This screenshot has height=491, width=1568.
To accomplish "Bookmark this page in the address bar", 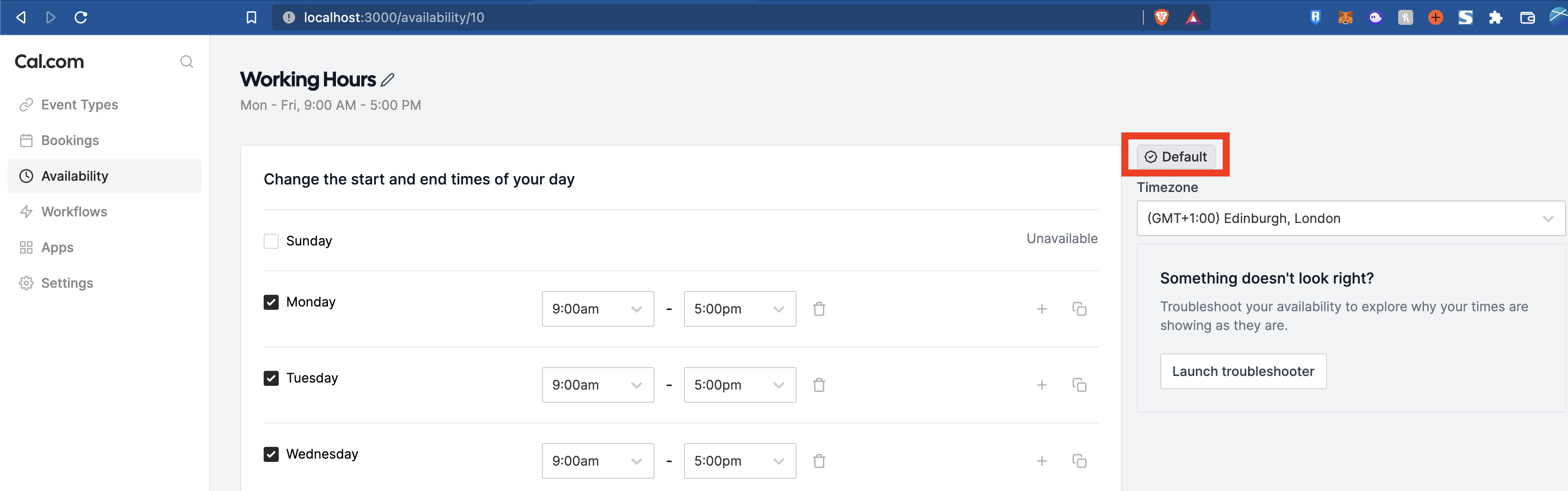I will pyautogui.click(x=251, y=17).
